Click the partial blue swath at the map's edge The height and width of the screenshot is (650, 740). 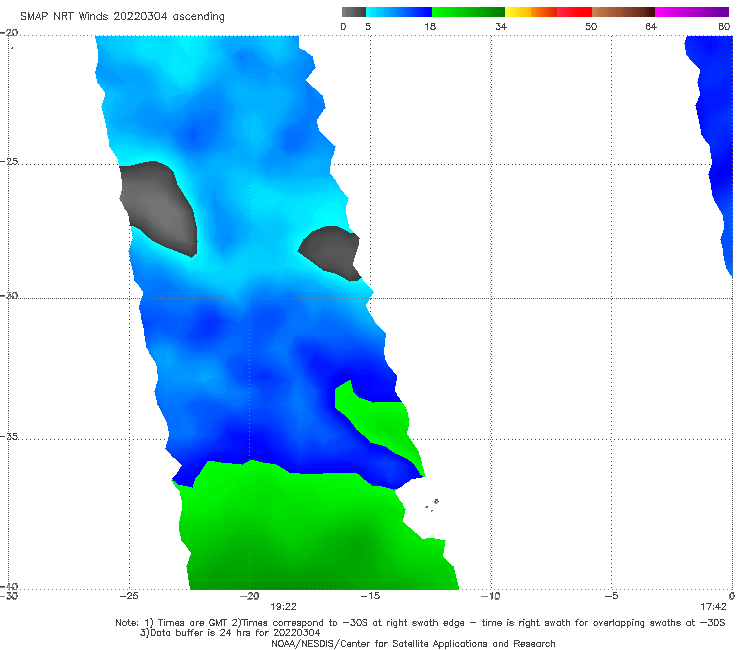(714, 142)
